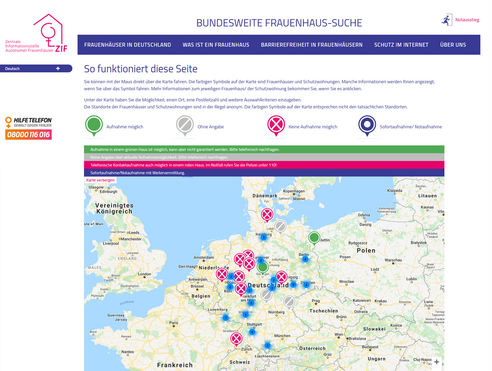
Task: Select grey marker northeast of Hamburg
Action: (x=280, y=226)
